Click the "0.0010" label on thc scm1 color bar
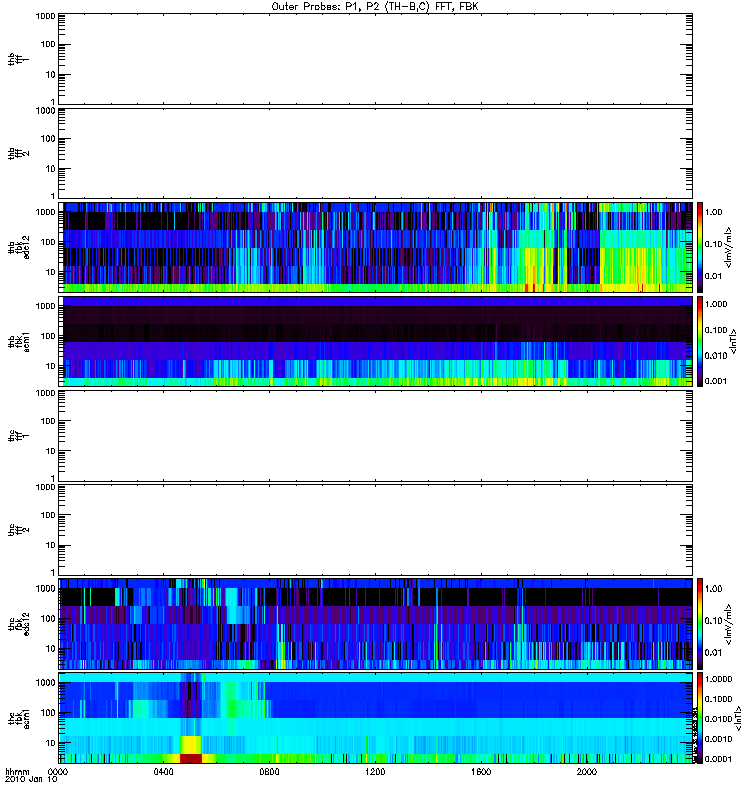This screenshot has height=800, width=750. [718, 739]
